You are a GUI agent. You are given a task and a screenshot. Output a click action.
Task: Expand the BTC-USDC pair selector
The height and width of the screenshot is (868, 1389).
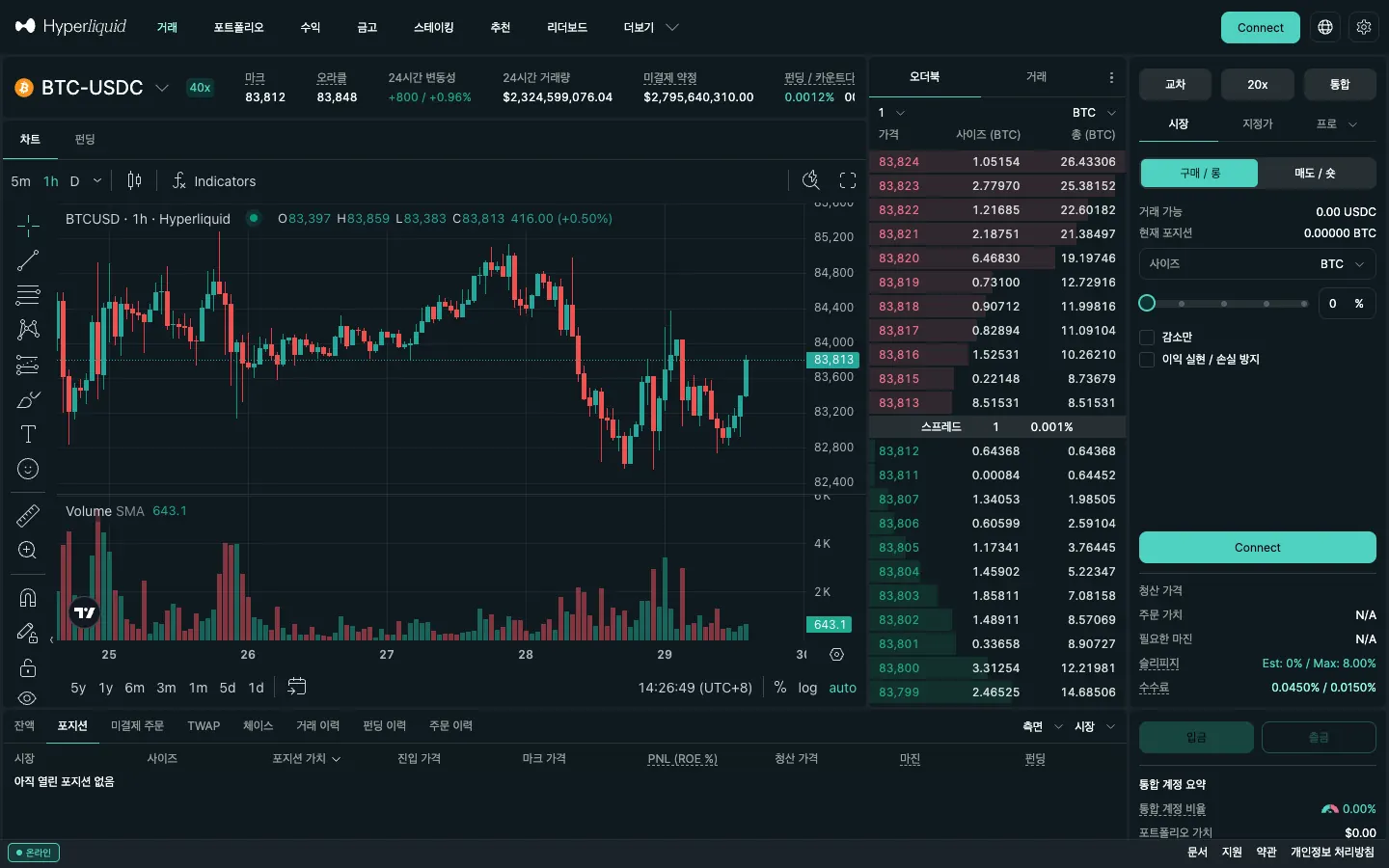[162, 88]
